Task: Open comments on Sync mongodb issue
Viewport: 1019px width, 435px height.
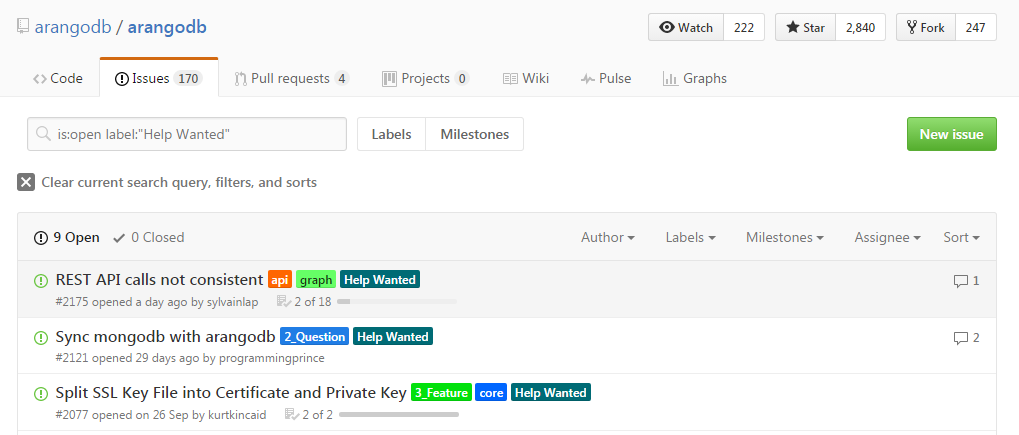Action: pos(966,337)
